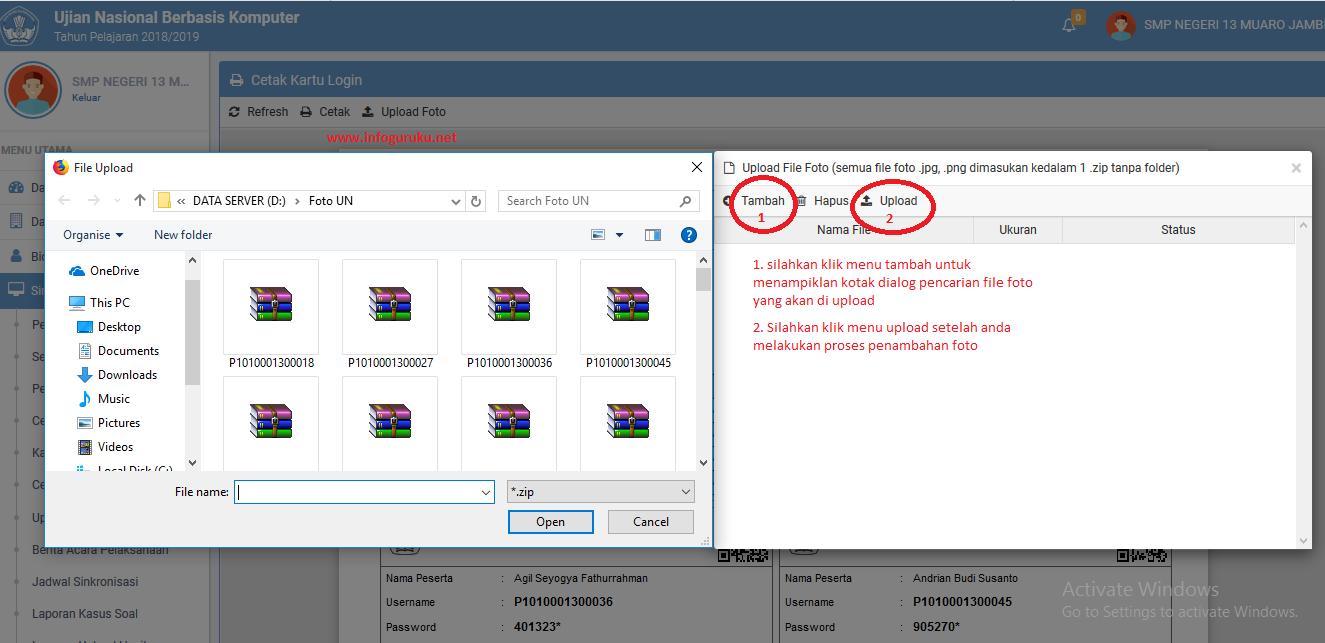Click the Cancel button
Screen dimensions: 1325x643
click(x=651, y=522)
